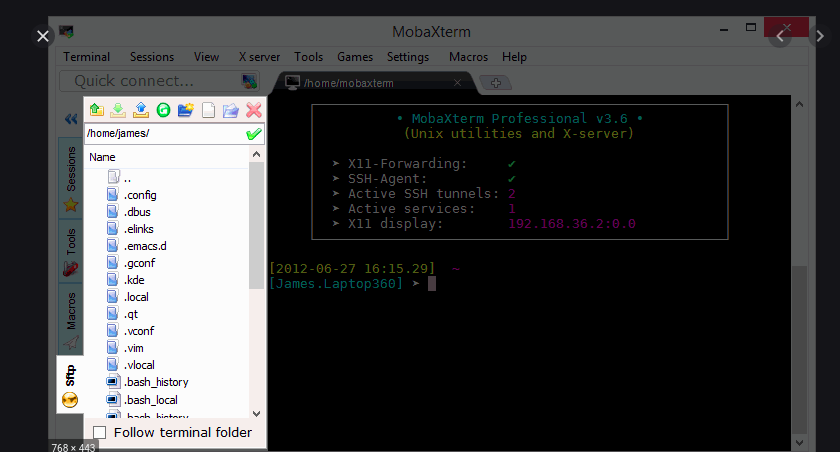Open the Tools sidebar tab
The image size is (840, 452).
tap(71, 252)
